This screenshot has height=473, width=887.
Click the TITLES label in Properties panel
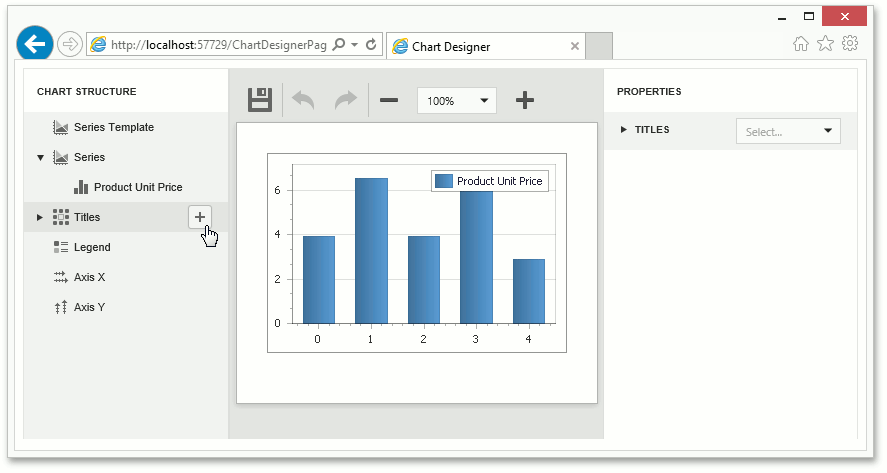point(652,130)
